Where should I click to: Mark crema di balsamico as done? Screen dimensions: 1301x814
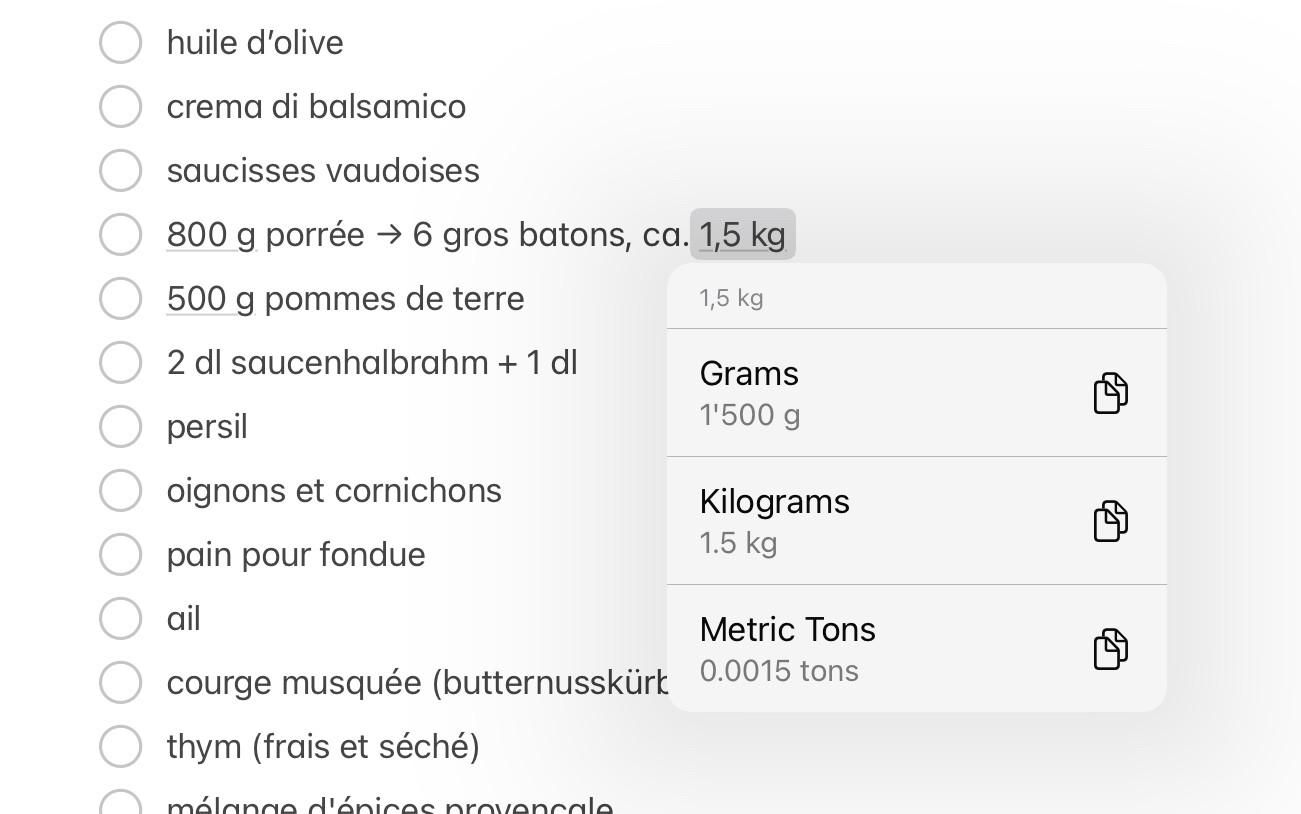[x=120, y=107]
